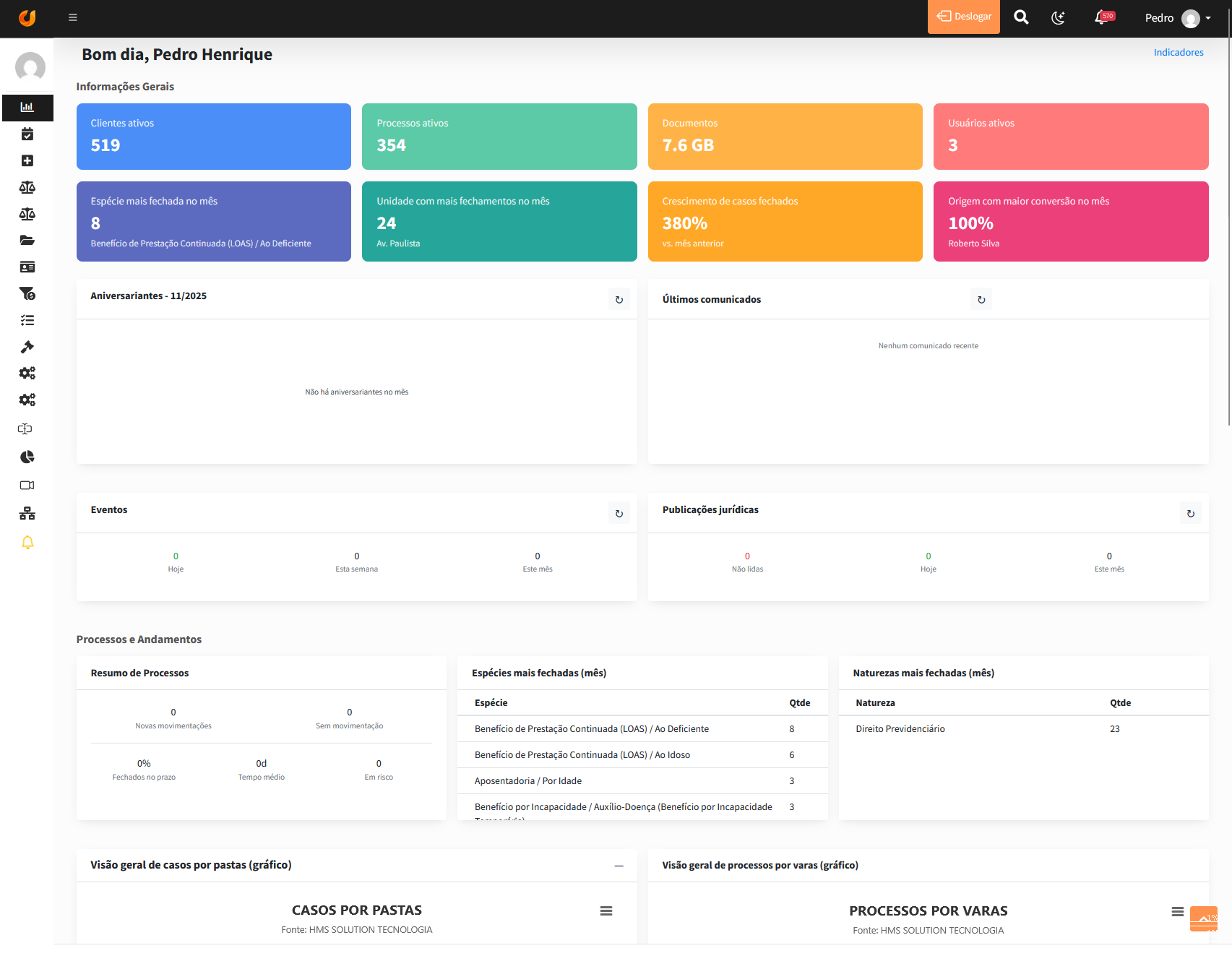Open the search magnifier in the top bar
Screen dimensions: 1232x956
coord(1021,17)
